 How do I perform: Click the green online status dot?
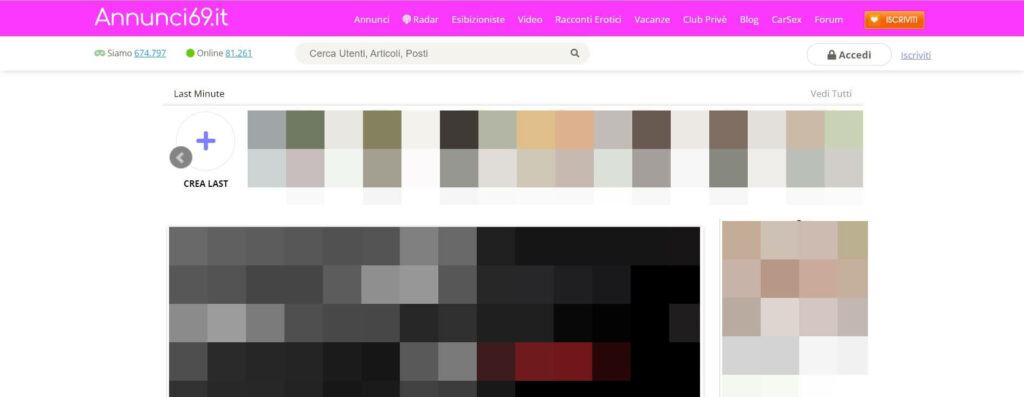[190, 54]
